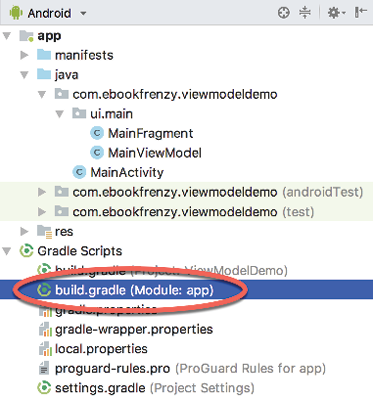Screen dimensions: 373x401
Task: Open the gear settings menu icon
Action: coord(336,13)
